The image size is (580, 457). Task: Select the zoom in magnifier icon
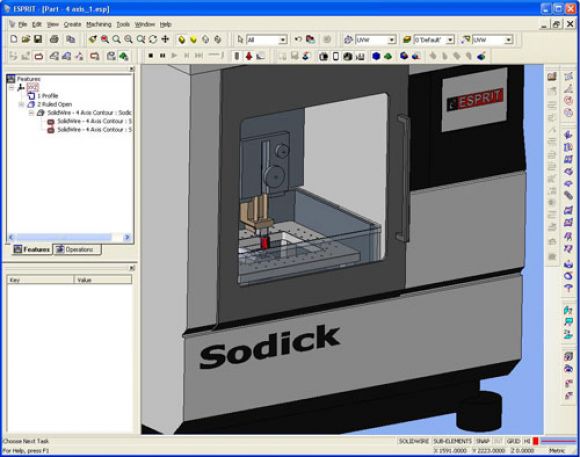pyautogui.click(x=117, y=39)
